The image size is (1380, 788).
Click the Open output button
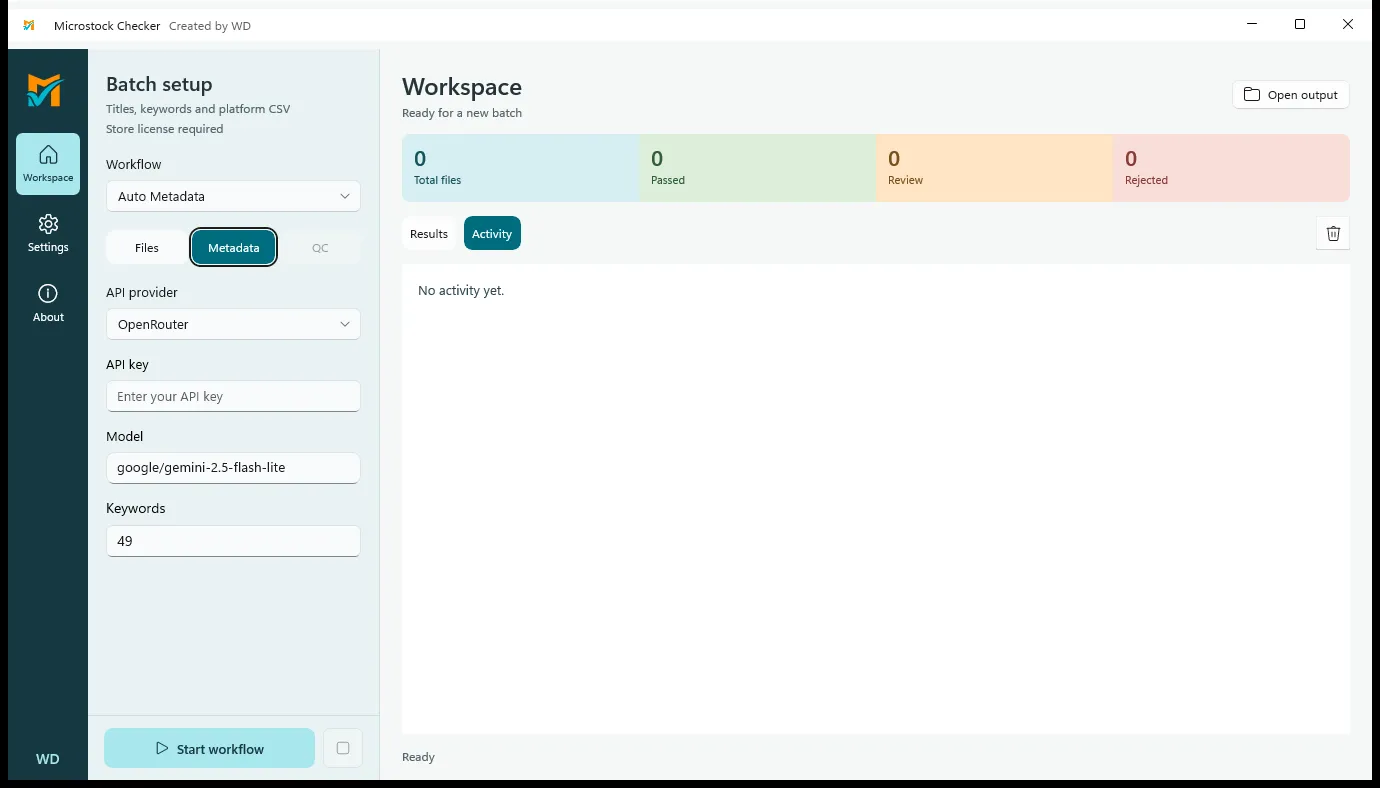[x=1291, y=95]
